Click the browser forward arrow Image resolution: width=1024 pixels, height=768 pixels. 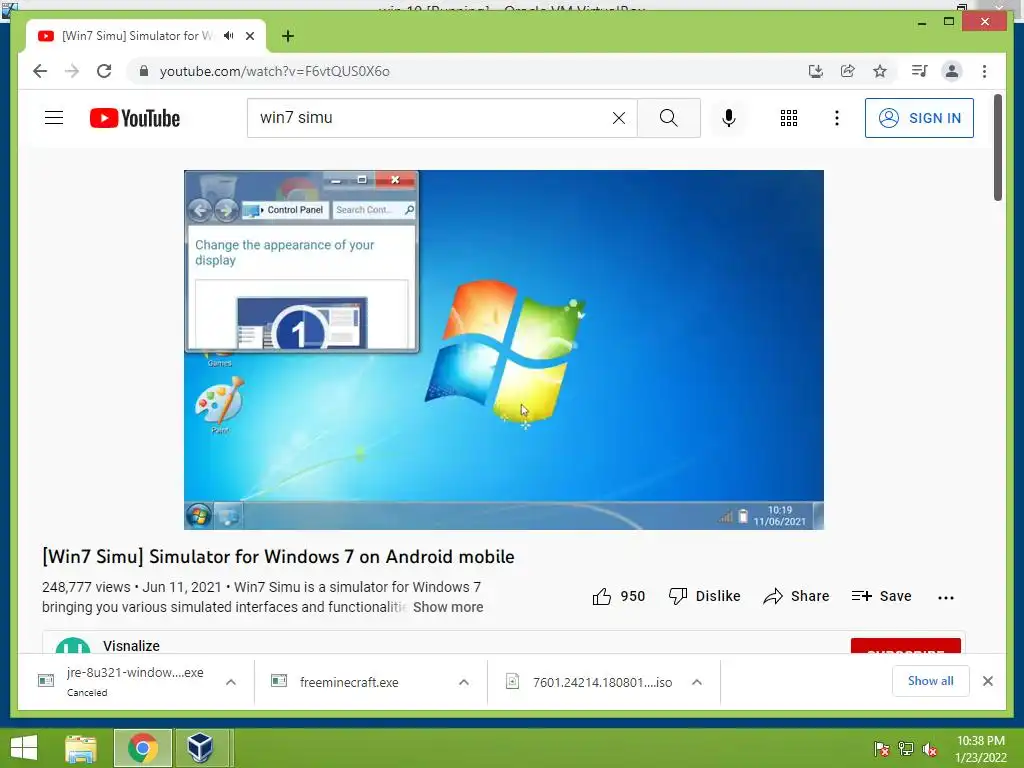tap(72, 71)
